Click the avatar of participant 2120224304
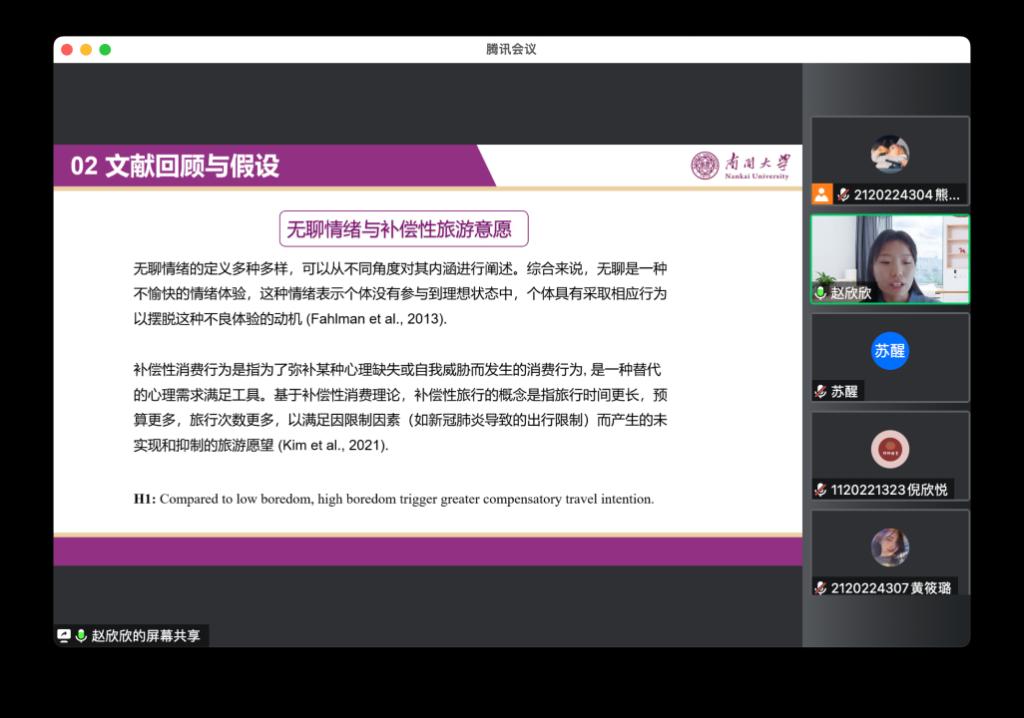 (x=889, y=154)
